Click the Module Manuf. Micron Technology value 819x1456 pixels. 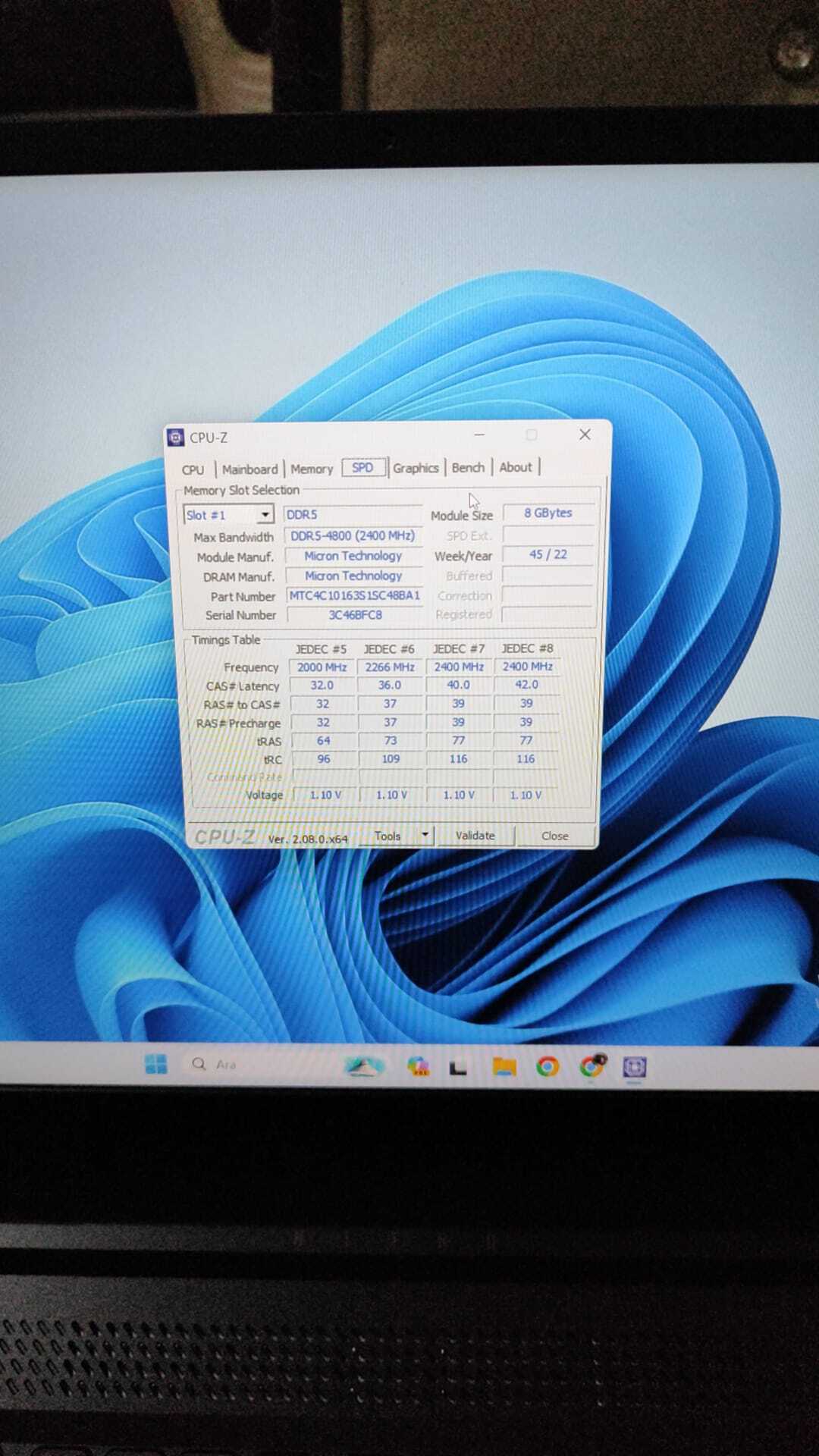coord(353,556)
